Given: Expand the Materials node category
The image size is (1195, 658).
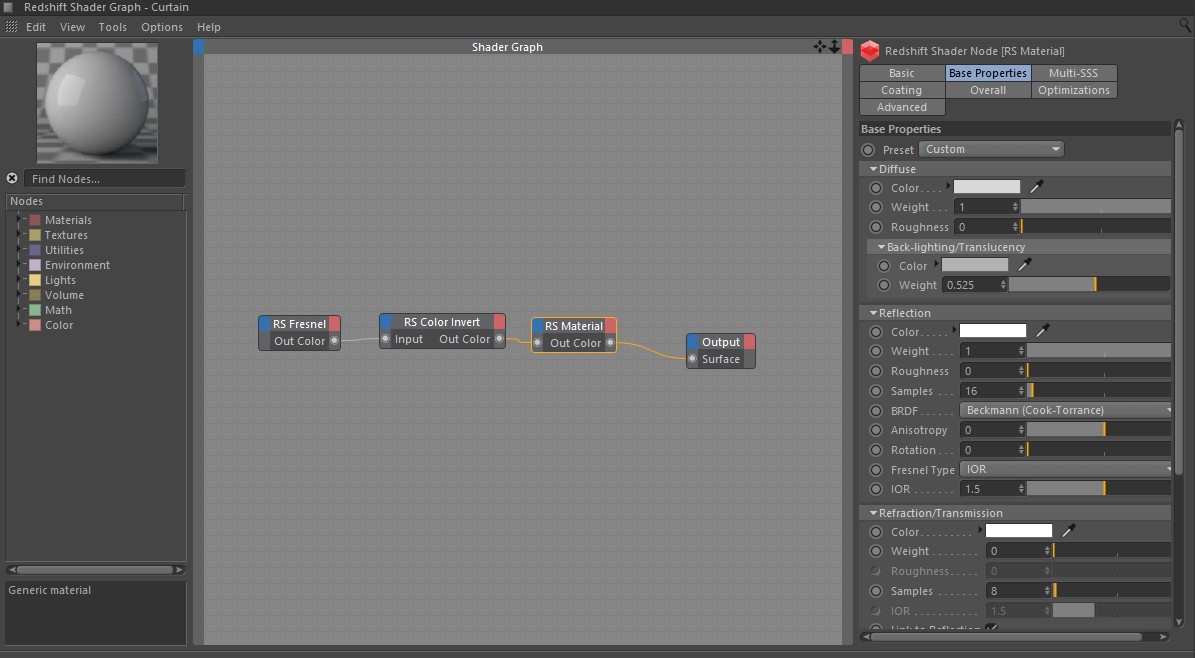Looking at the screenshot, I should pyautogui.click(x=19, y=220).
